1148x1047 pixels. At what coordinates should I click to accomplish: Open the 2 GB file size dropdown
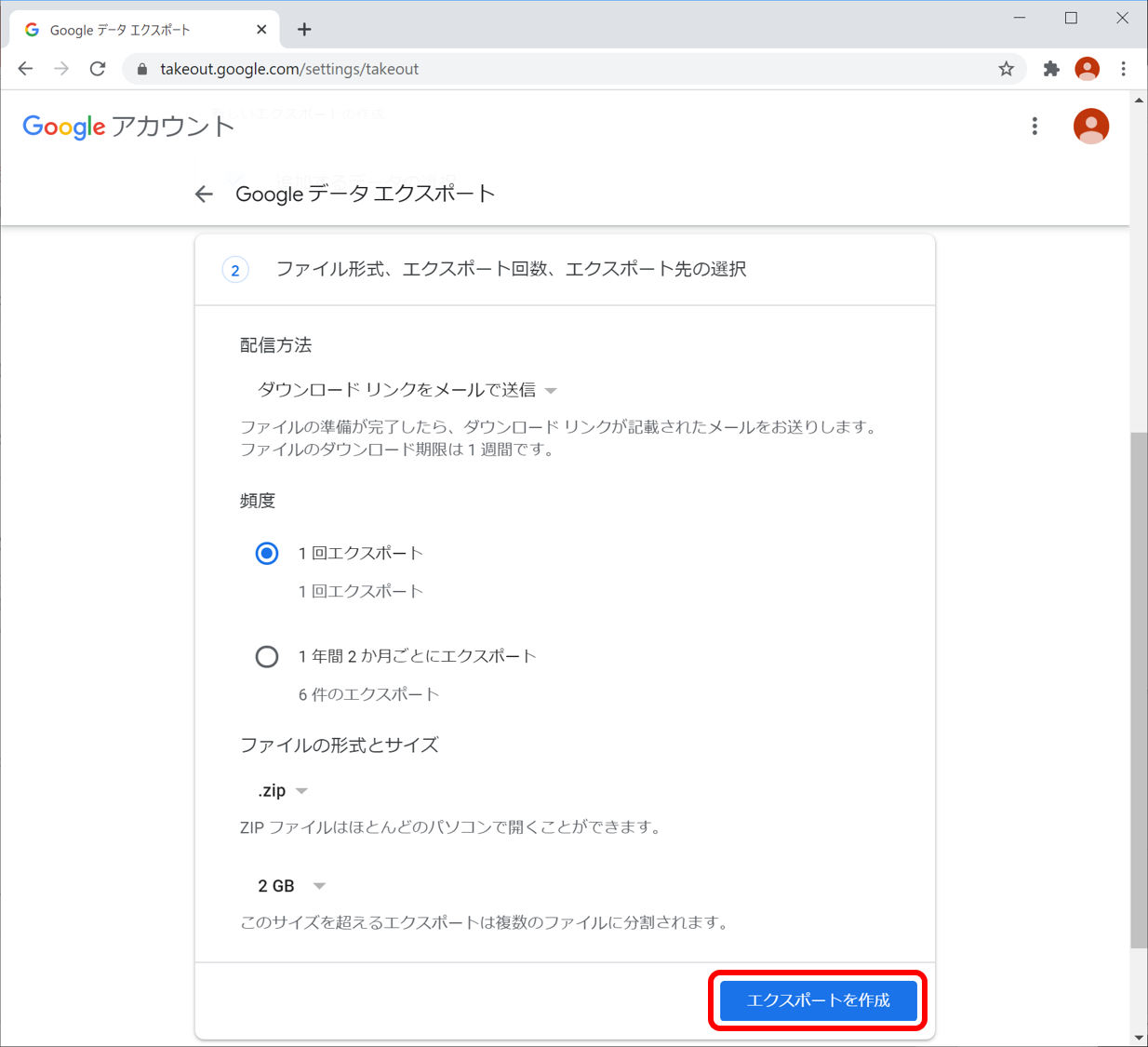coord(292,886)
